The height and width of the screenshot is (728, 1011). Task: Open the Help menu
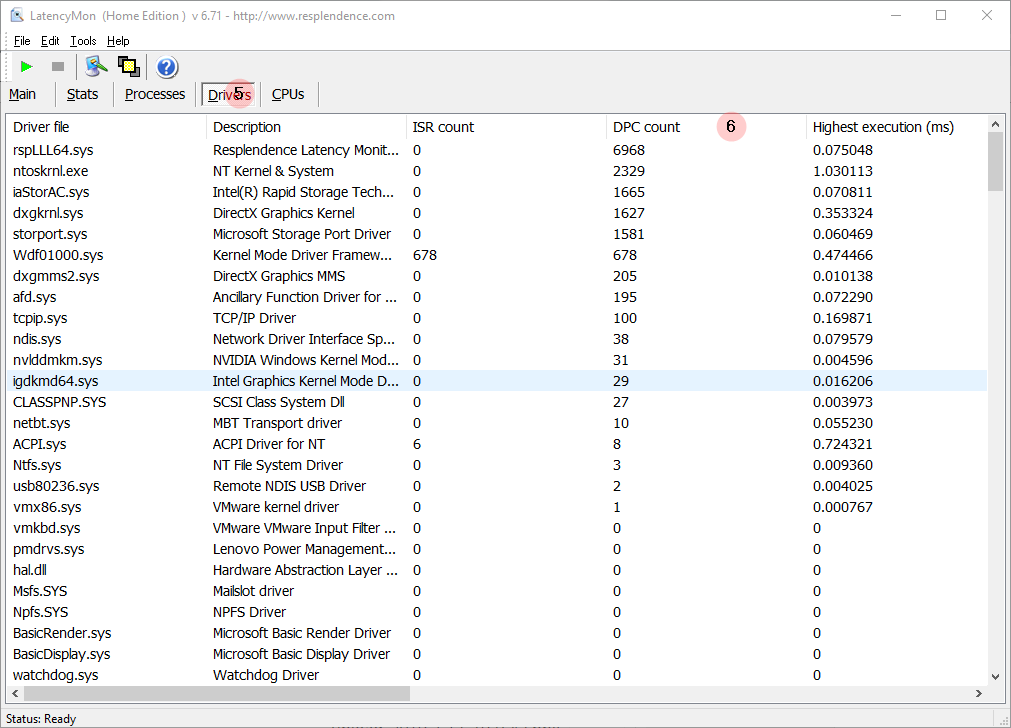(x=118, y=41)
